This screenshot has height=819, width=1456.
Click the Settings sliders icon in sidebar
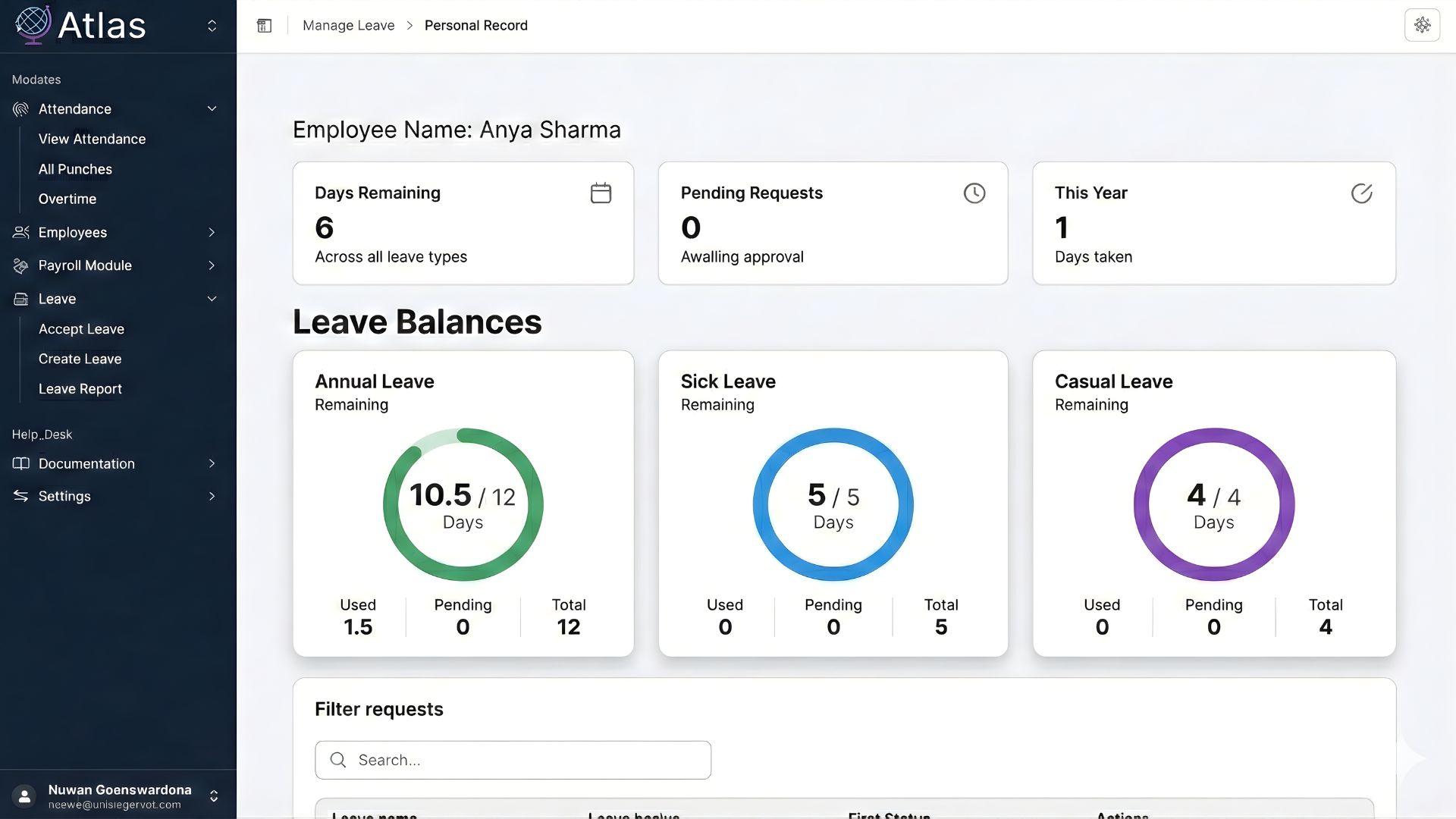click(20, 496)
